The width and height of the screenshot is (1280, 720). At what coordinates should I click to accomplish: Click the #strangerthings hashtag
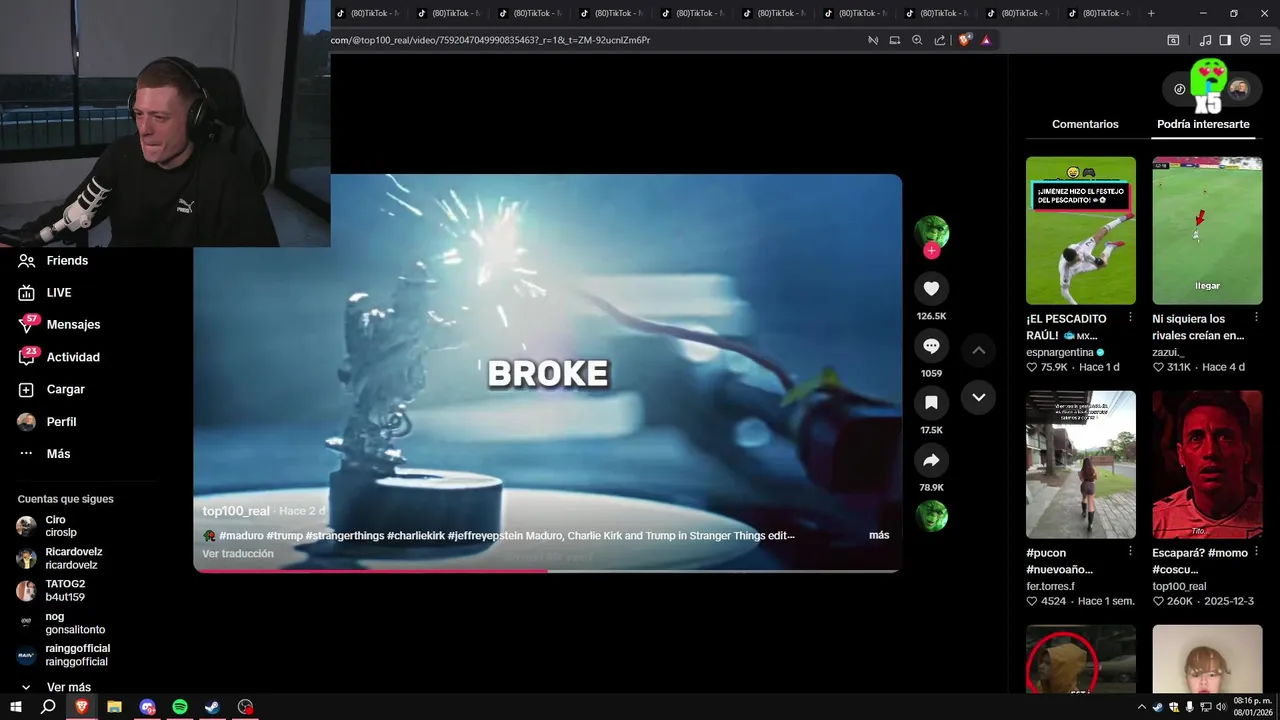click(x=345, y=535)
